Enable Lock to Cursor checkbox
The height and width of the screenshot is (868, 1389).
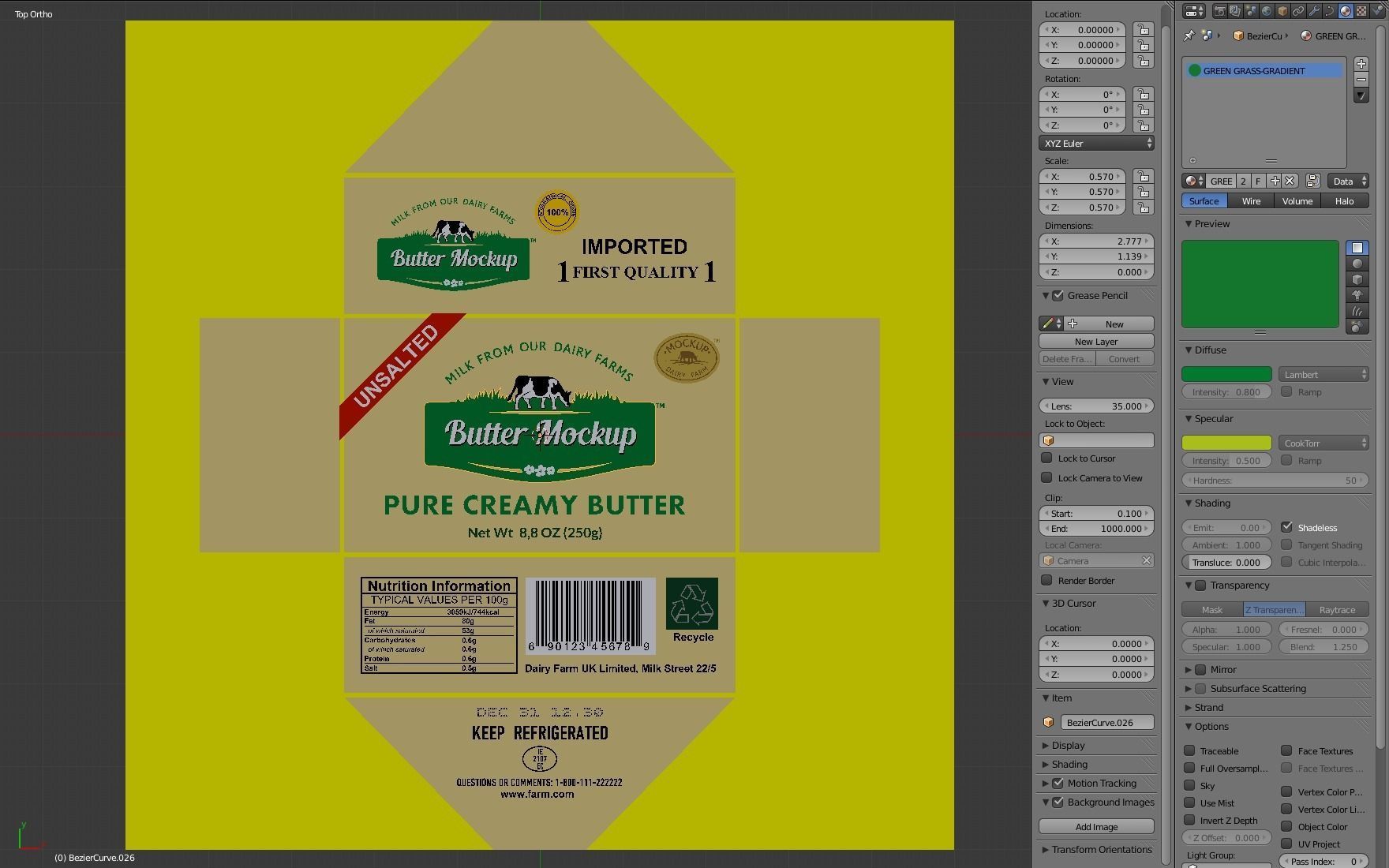(1046, 458)
